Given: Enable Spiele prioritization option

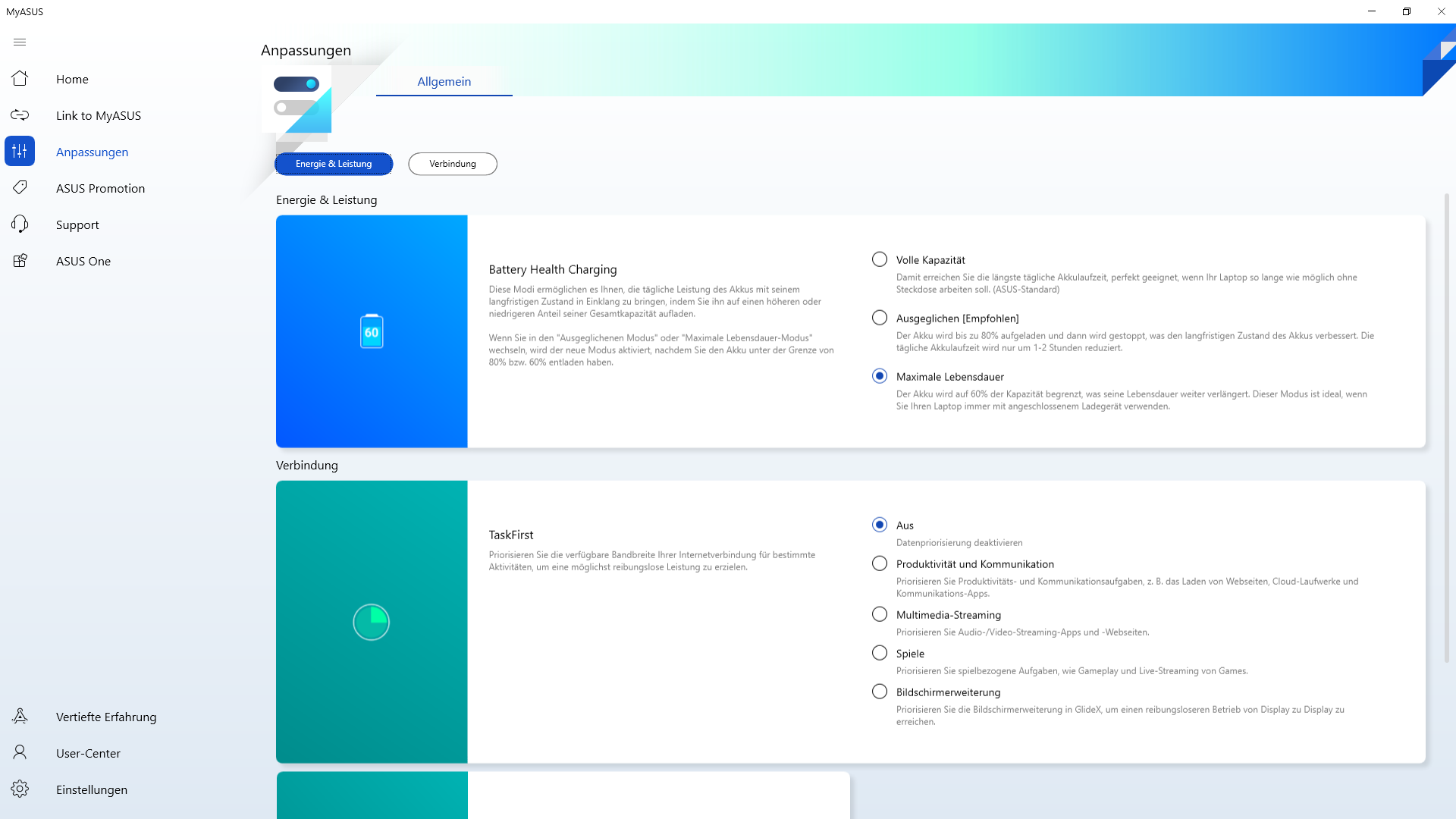Looking at the screenshot, I should pos(880,654).
